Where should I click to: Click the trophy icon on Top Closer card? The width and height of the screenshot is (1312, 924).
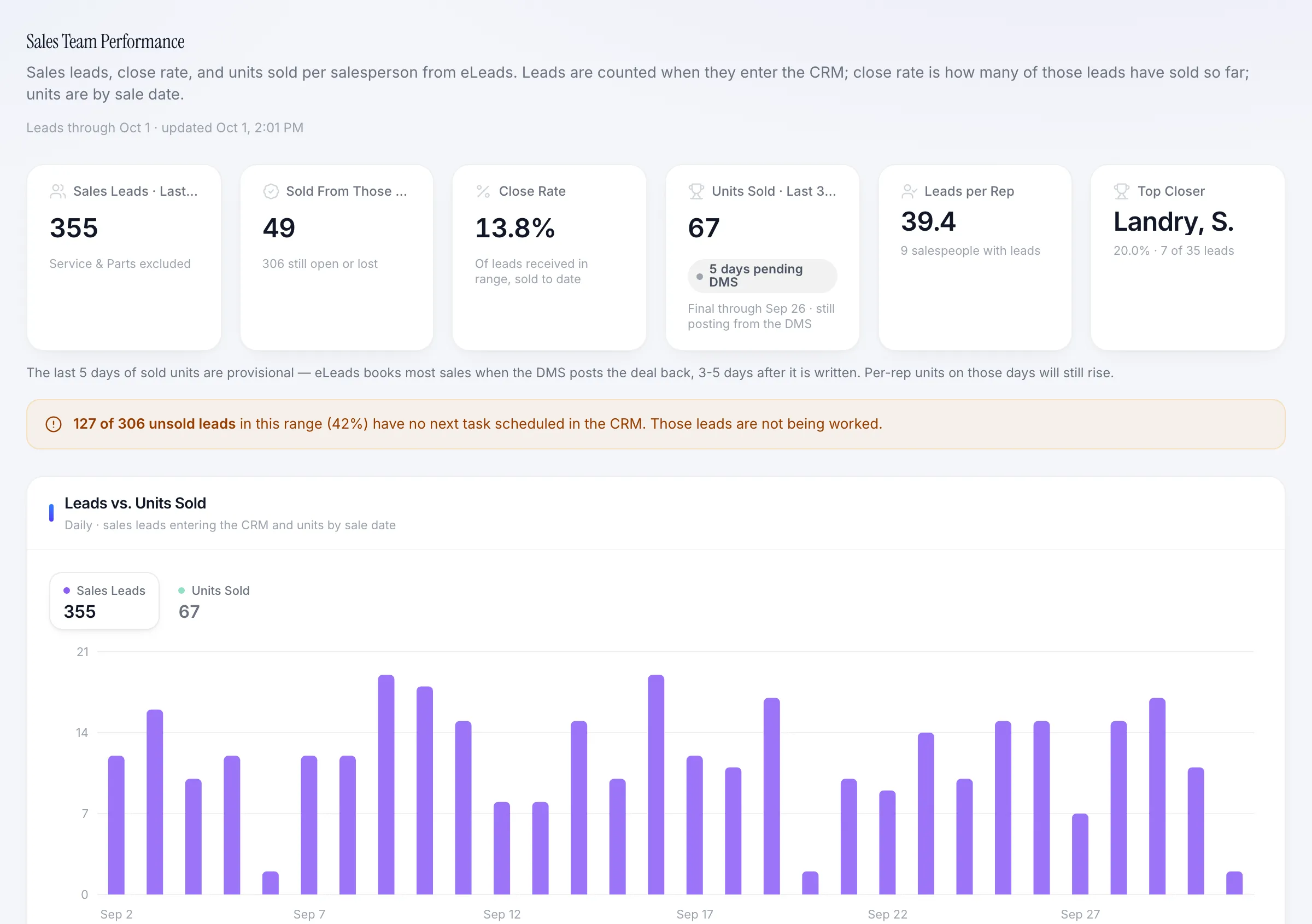pos(1122,191)
